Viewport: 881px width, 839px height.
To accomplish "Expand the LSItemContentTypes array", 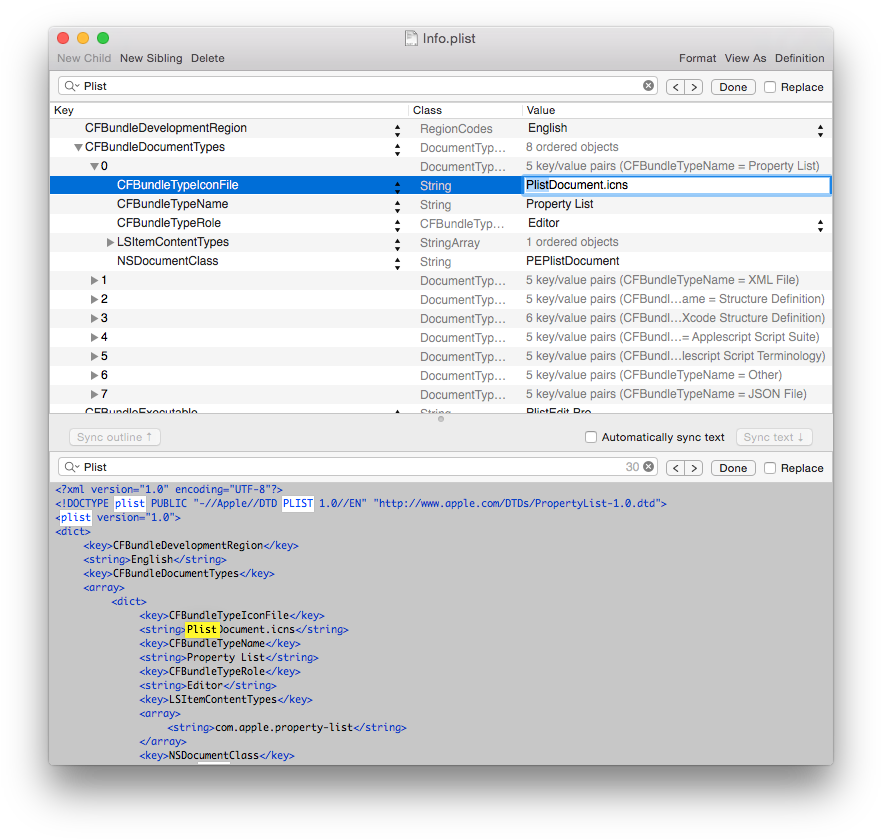I will [x=110, y=242].
